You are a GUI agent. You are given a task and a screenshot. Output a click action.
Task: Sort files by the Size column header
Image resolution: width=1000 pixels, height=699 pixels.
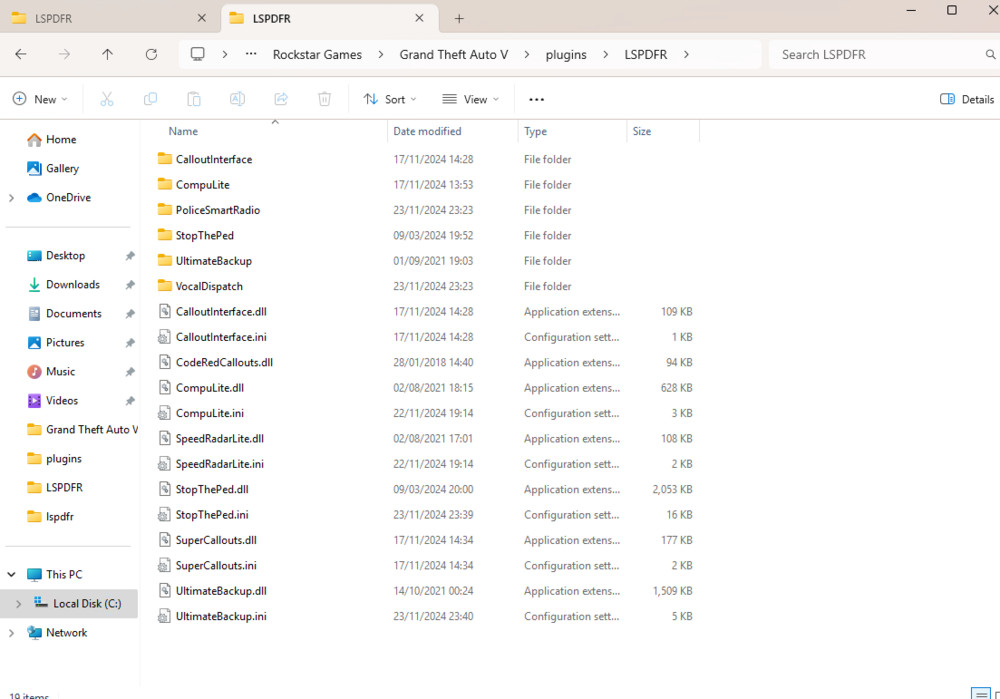coord(642,131)
